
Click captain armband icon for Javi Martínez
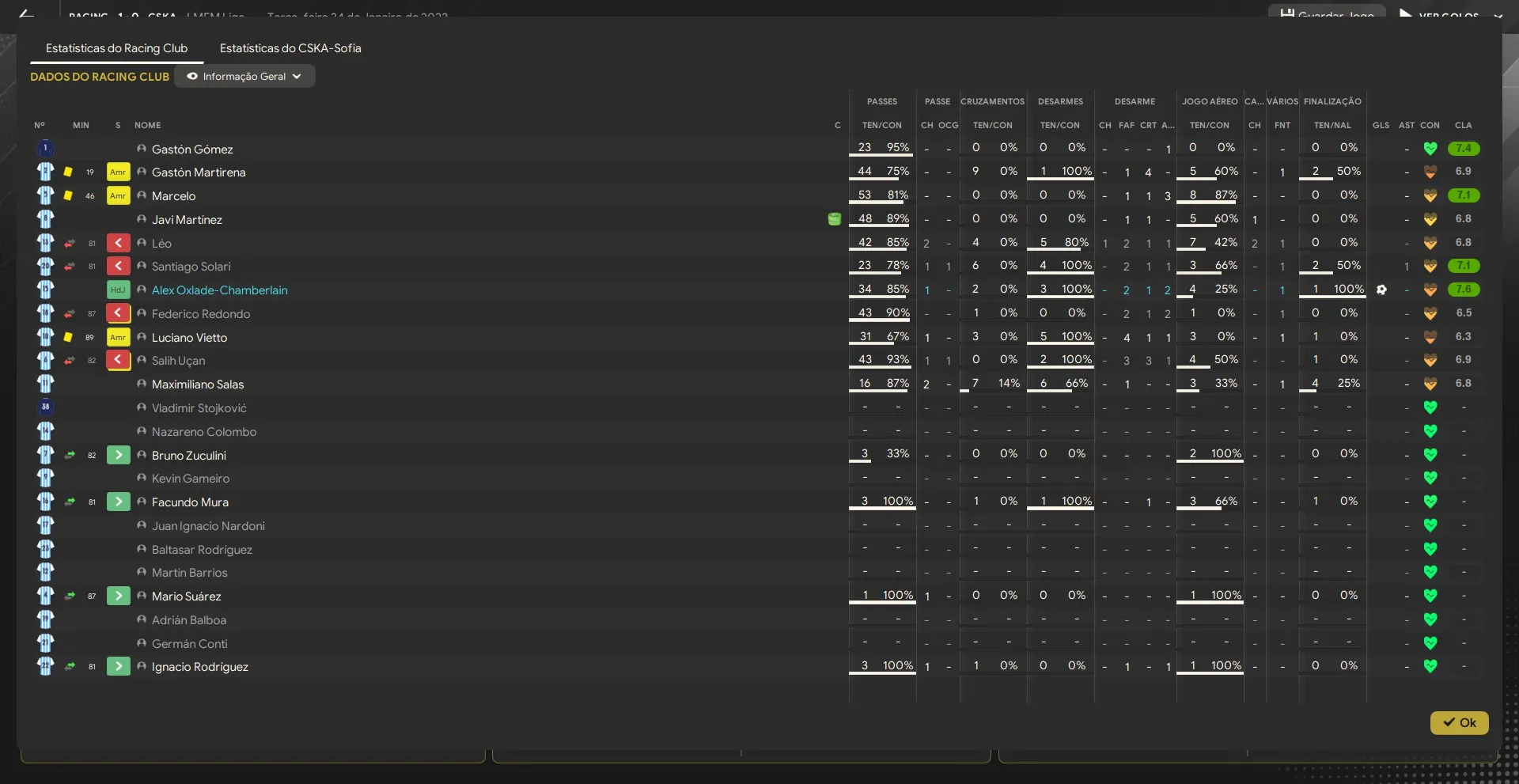[x=834, y=219]
